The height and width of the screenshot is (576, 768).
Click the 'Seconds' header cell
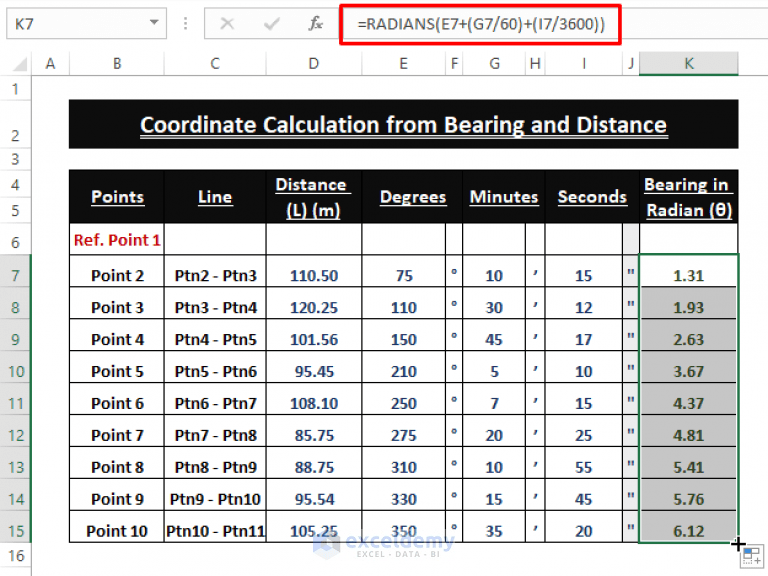592,197
